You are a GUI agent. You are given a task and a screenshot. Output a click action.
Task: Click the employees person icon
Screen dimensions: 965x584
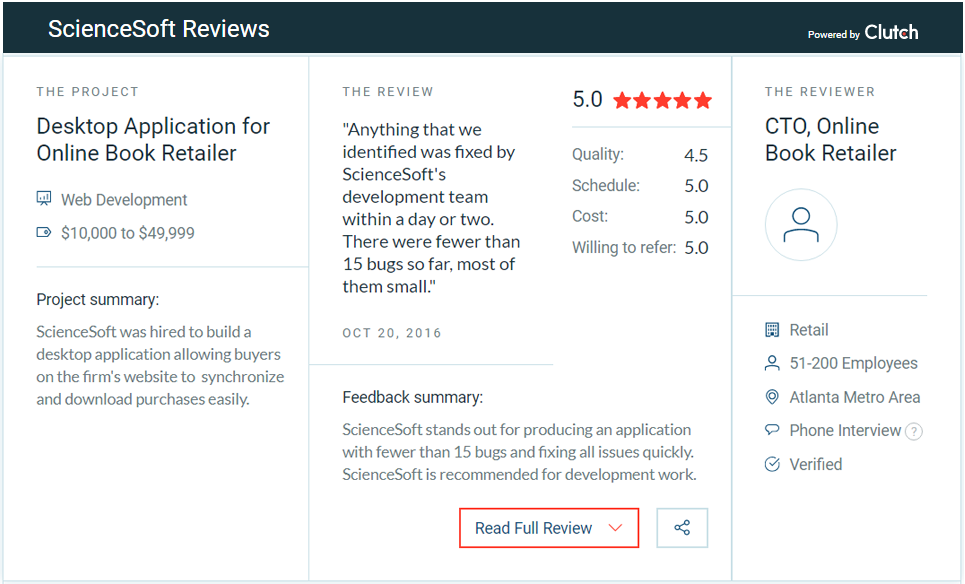[x=772, y=363]
